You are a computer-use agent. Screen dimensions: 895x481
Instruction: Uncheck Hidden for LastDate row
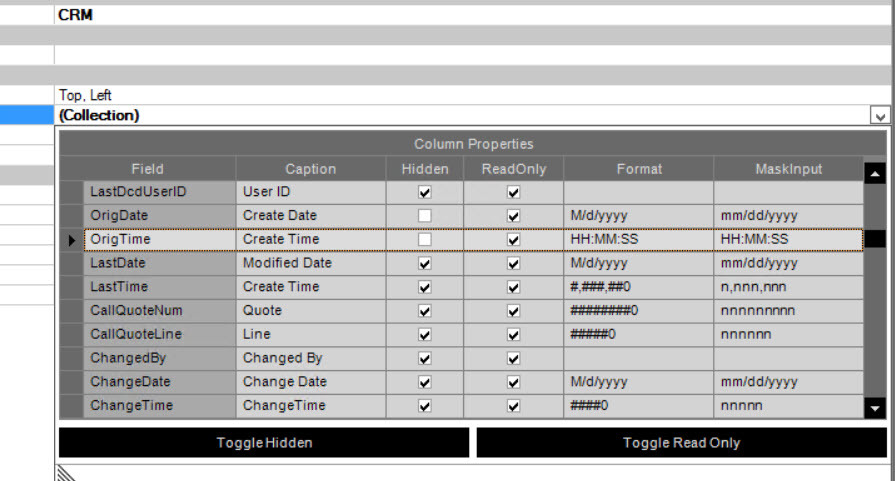click(424, 264)
